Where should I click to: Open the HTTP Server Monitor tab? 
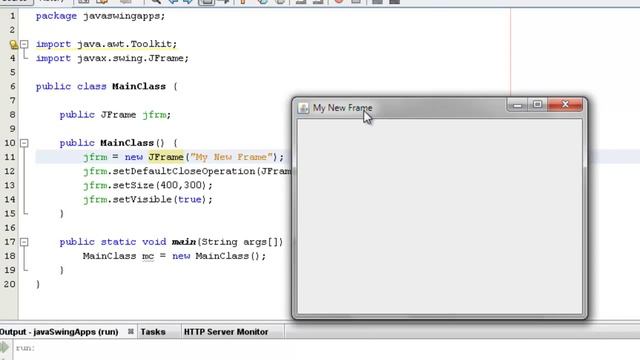[226, 332]
